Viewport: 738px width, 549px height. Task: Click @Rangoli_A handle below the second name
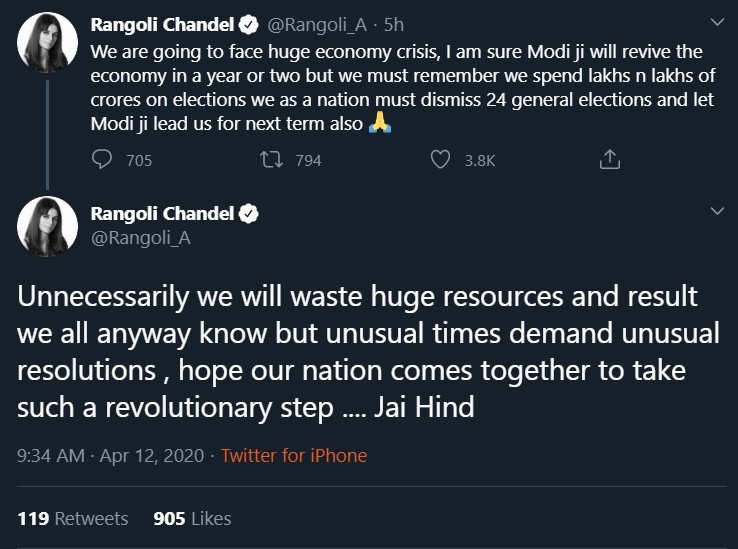pyautogui.click(x=140, y=238)
